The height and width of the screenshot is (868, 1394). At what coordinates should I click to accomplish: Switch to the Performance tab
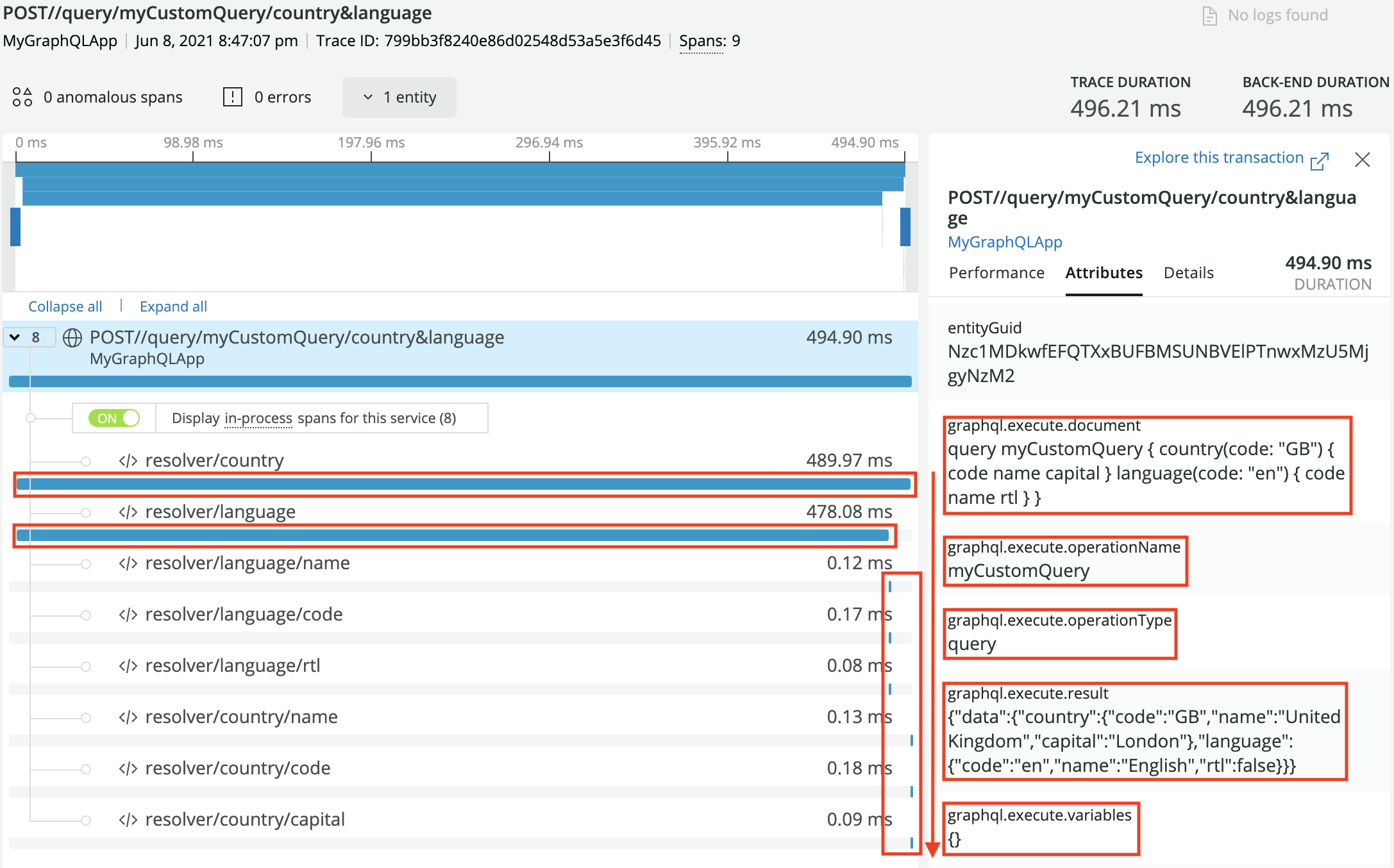pos(996,273)
